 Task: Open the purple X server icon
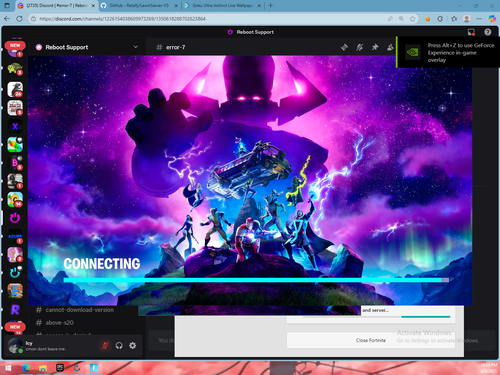(15, 126)
